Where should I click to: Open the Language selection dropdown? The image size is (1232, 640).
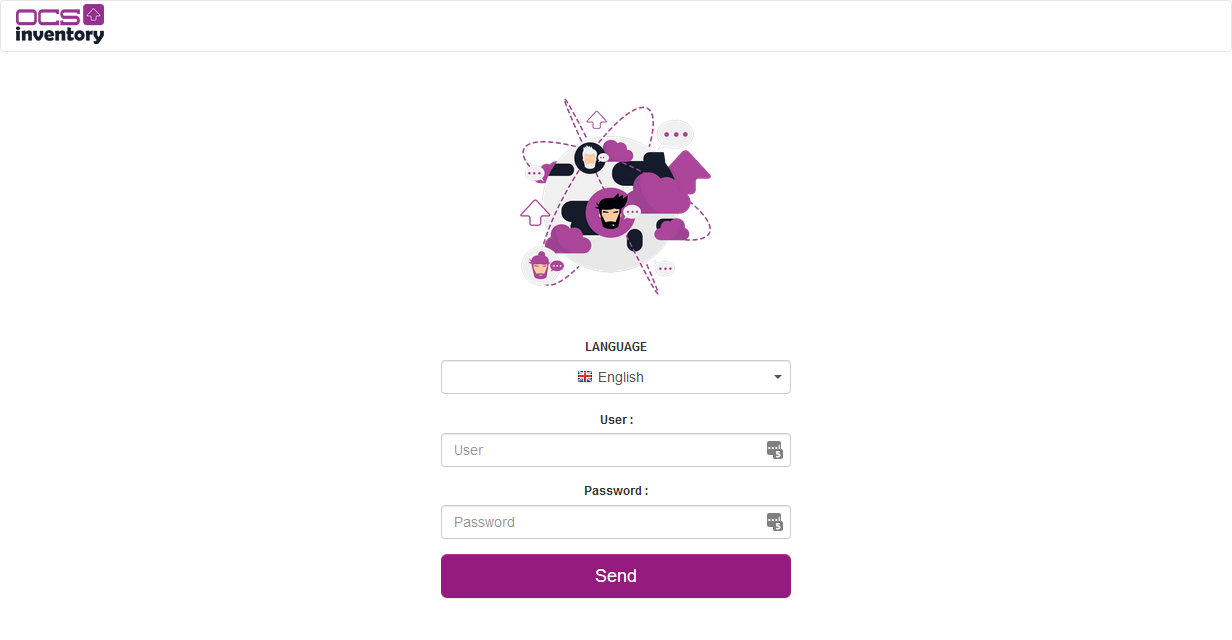[615, 377]
